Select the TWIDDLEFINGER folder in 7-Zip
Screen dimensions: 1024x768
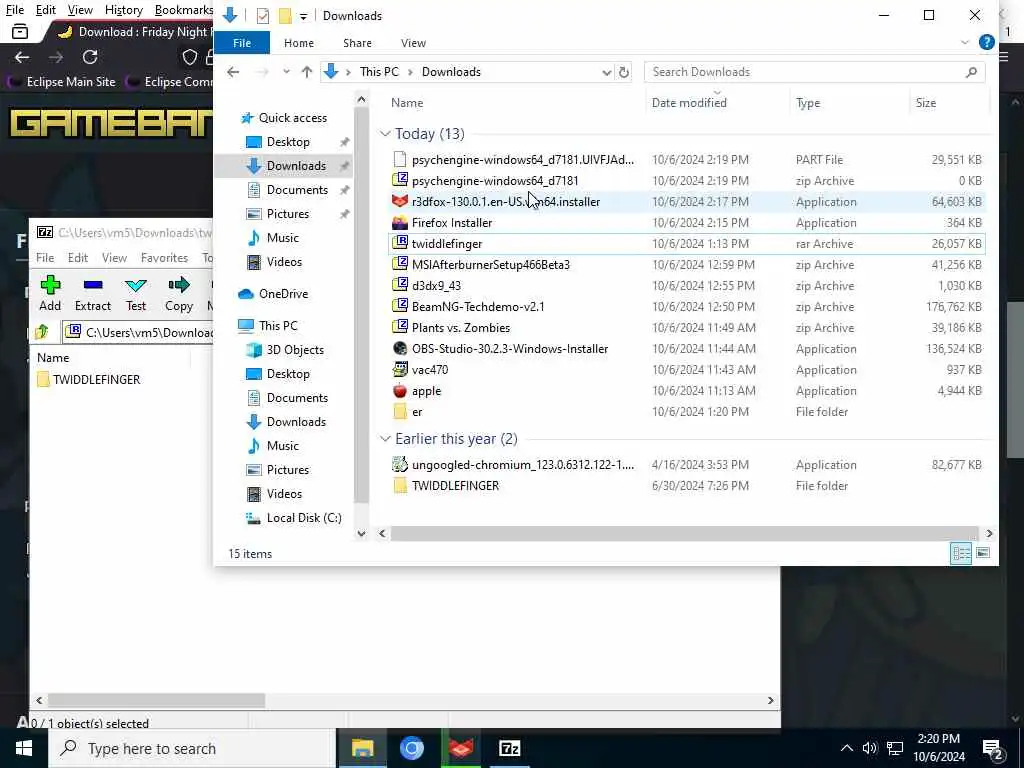pos(89,379)
